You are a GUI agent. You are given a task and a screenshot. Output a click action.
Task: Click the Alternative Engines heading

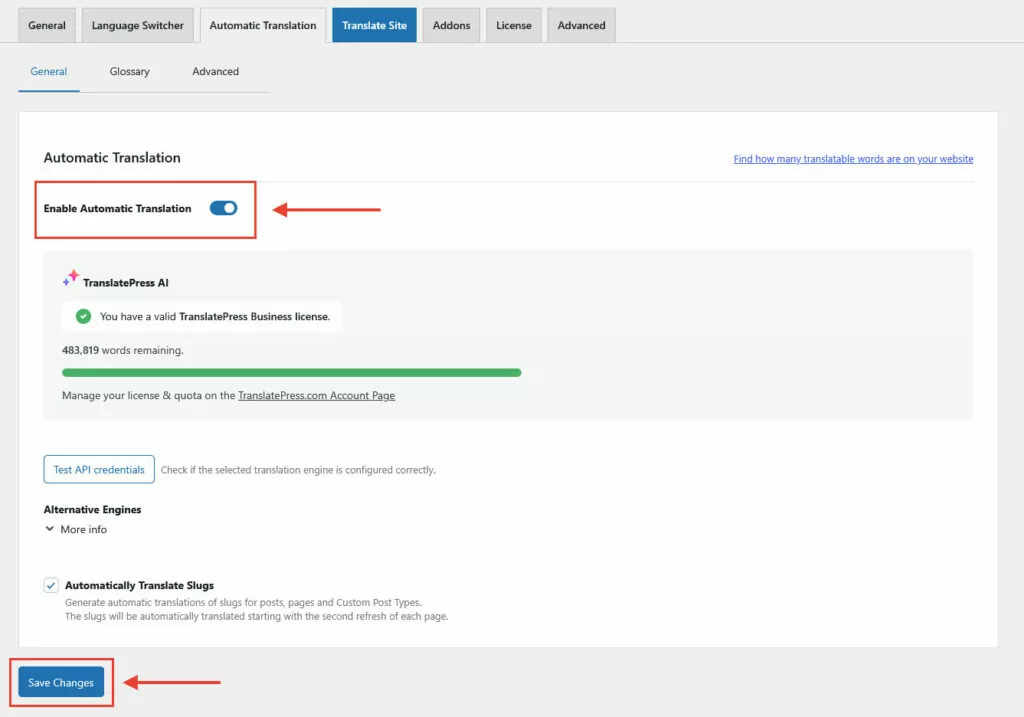coord(92,510)
